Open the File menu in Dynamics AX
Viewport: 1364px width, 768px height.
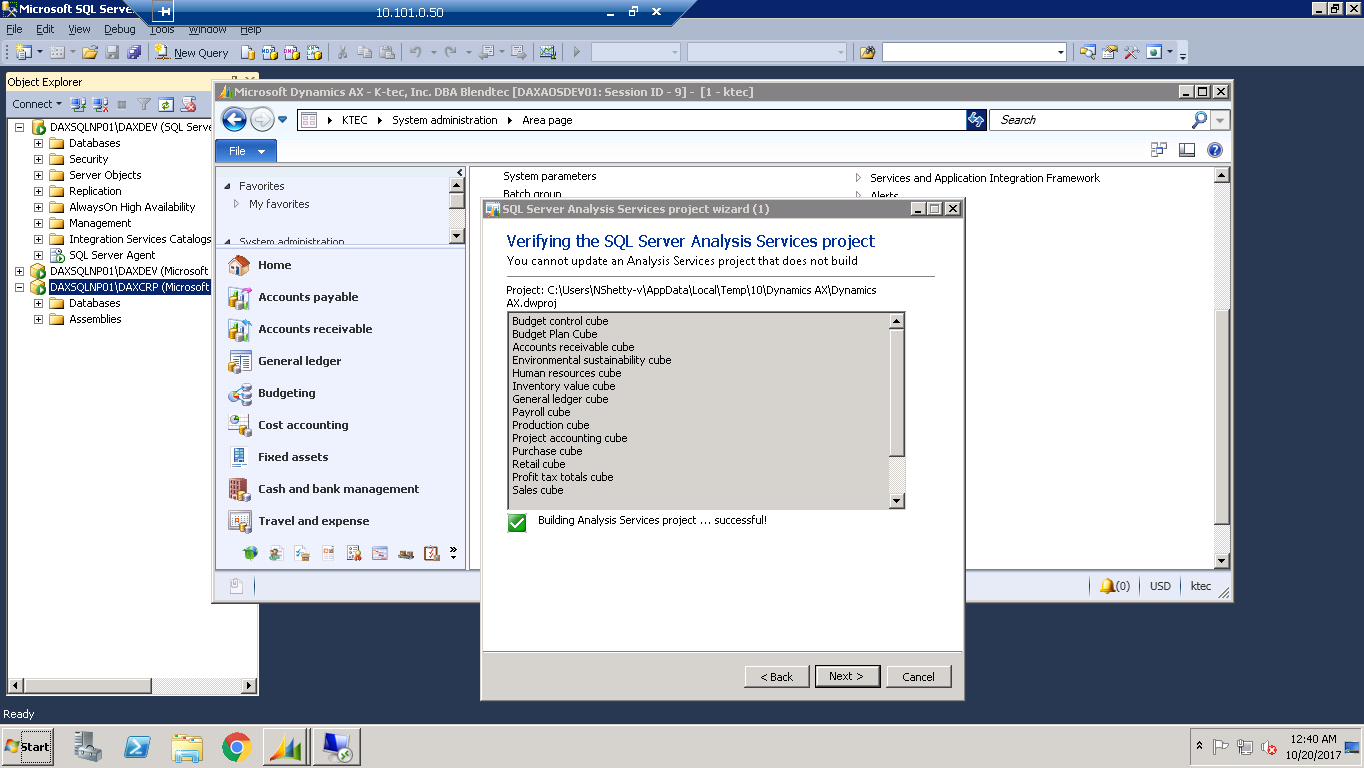246,151
